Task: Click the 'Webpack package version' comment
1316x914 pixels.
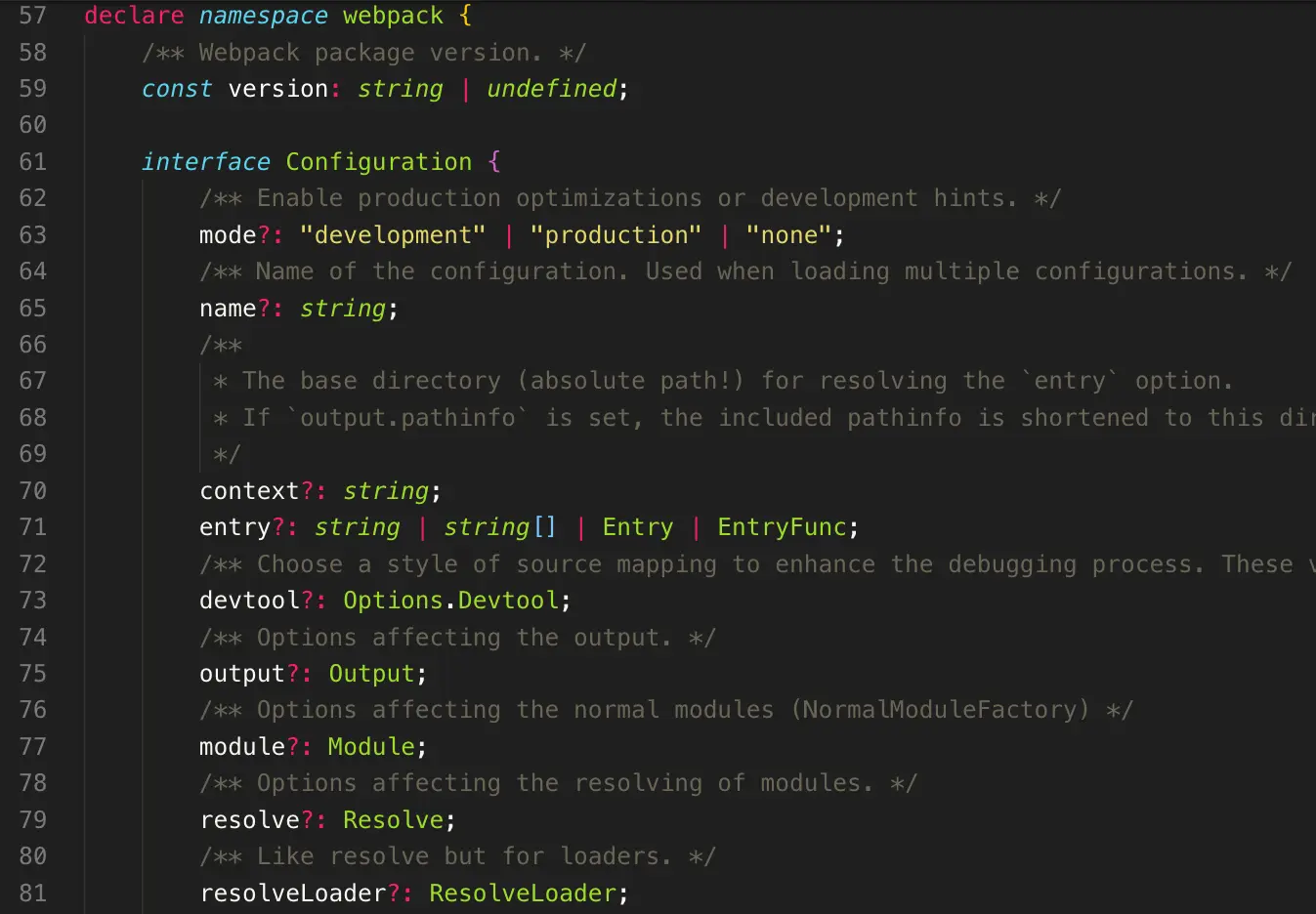Action: click(x=364, y=53)
